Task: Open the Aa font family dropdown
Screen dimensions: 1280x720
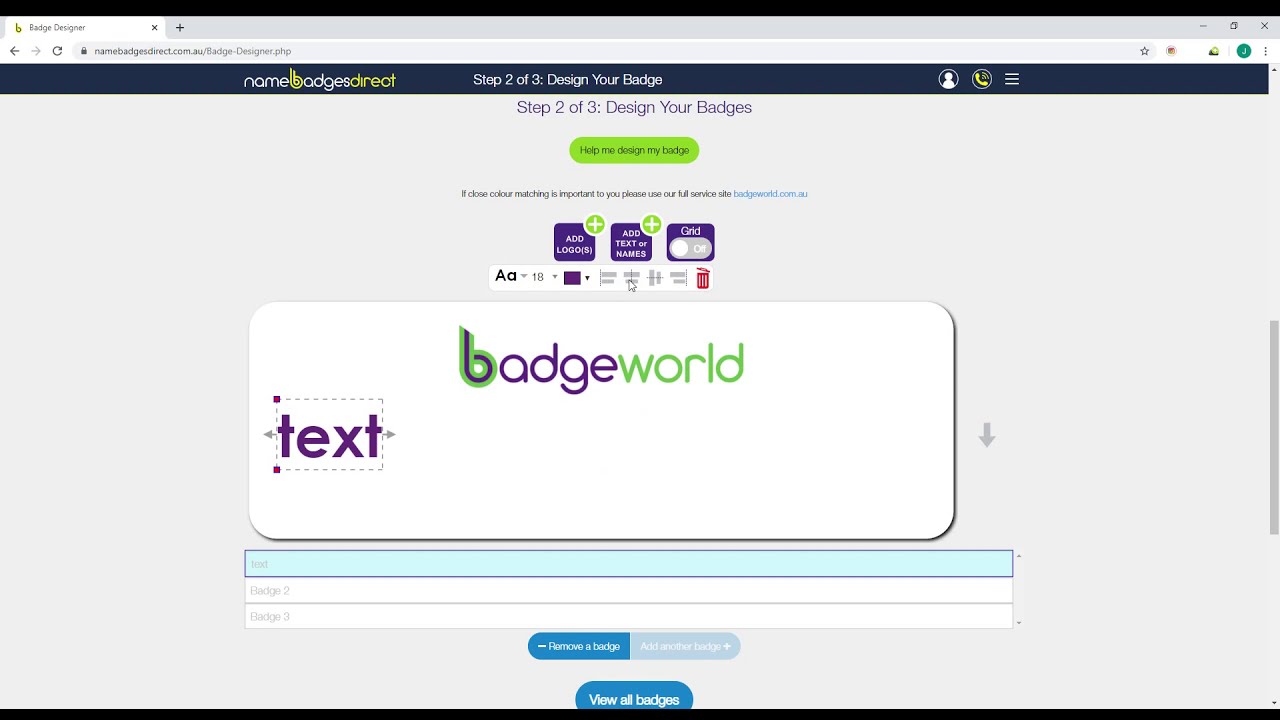Action: coord(510,277)
